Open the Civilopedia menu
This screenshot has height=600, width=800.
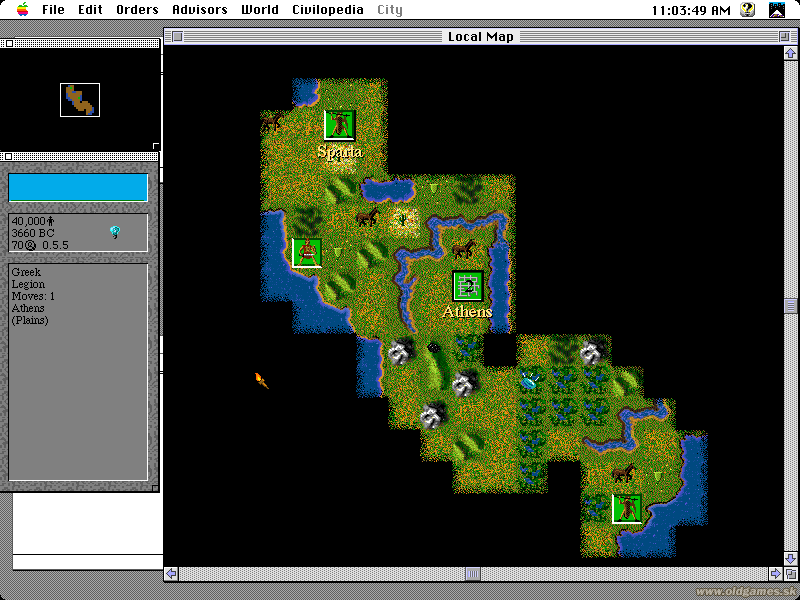328,10
